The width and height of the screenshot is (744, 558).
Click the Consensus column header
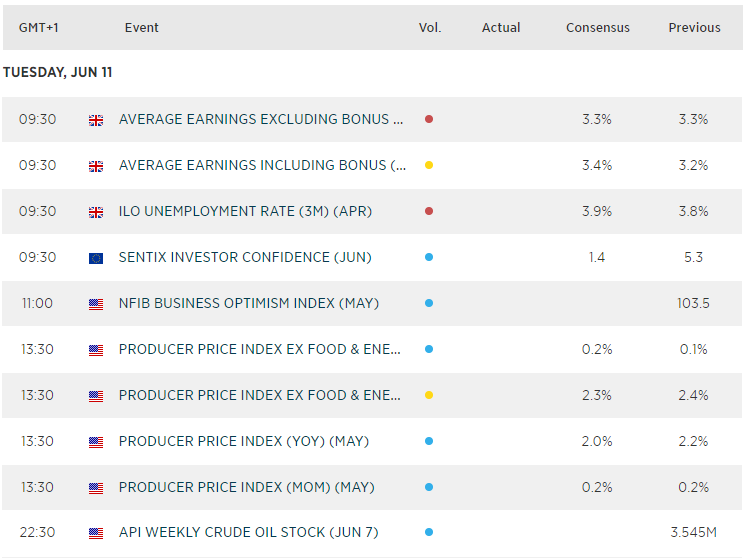(598, 28)
